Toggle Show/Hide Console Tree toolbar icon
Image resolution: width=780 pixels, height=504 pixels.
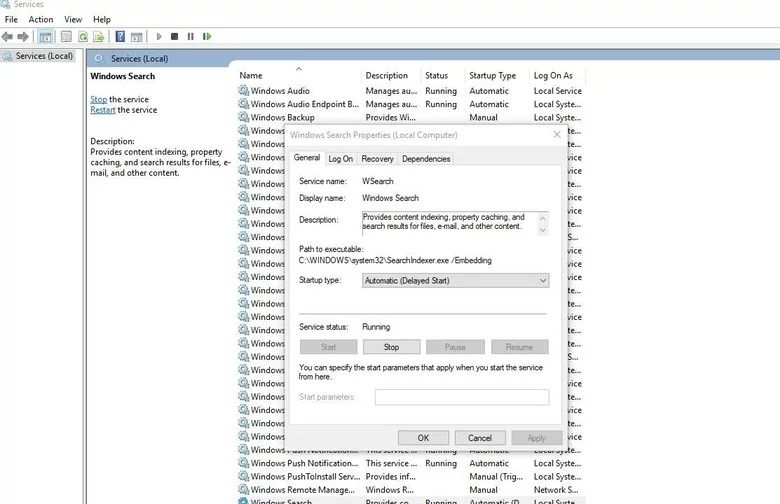(x=45, y=37)
